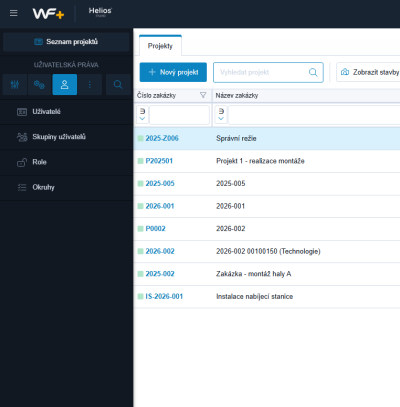Viewport: 400px width, 407px height.
Task: Select 2026-002 00100150 (Technologie) cell
Action: point(268,251)
